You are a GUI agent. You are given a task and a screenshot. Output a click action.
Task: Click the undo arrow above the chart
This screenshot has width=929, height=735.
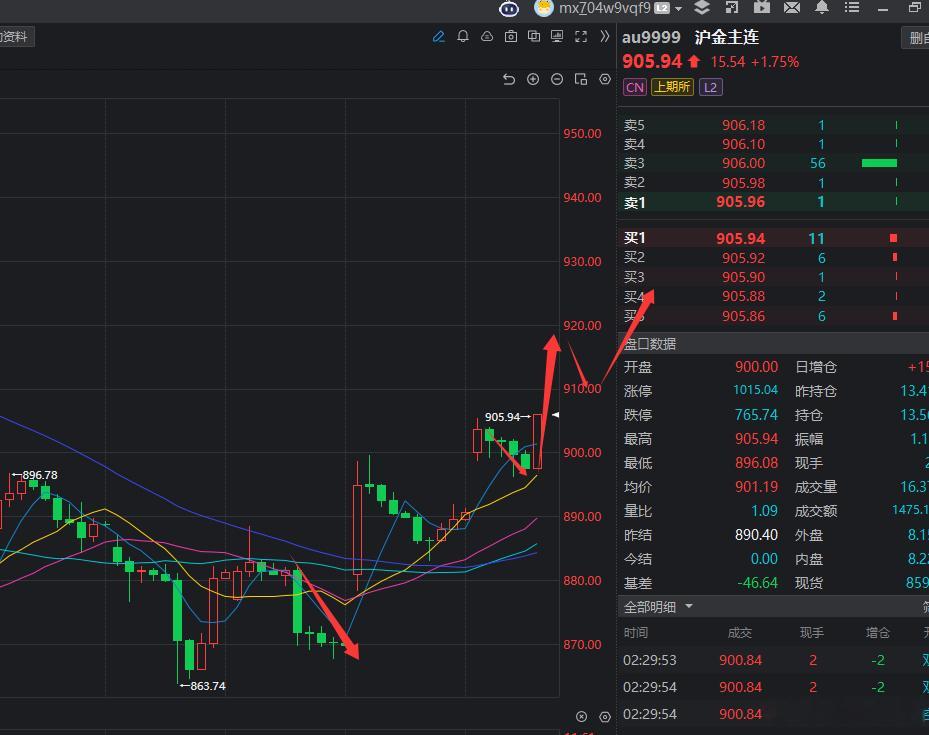(509, 79)
